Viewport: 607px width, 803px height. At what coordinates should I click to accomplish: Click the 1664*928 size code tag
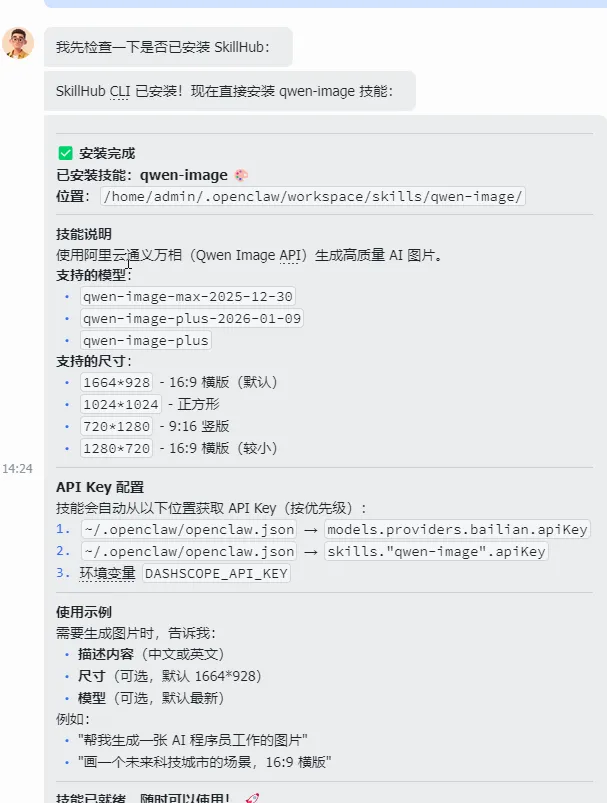coord(117,382)
